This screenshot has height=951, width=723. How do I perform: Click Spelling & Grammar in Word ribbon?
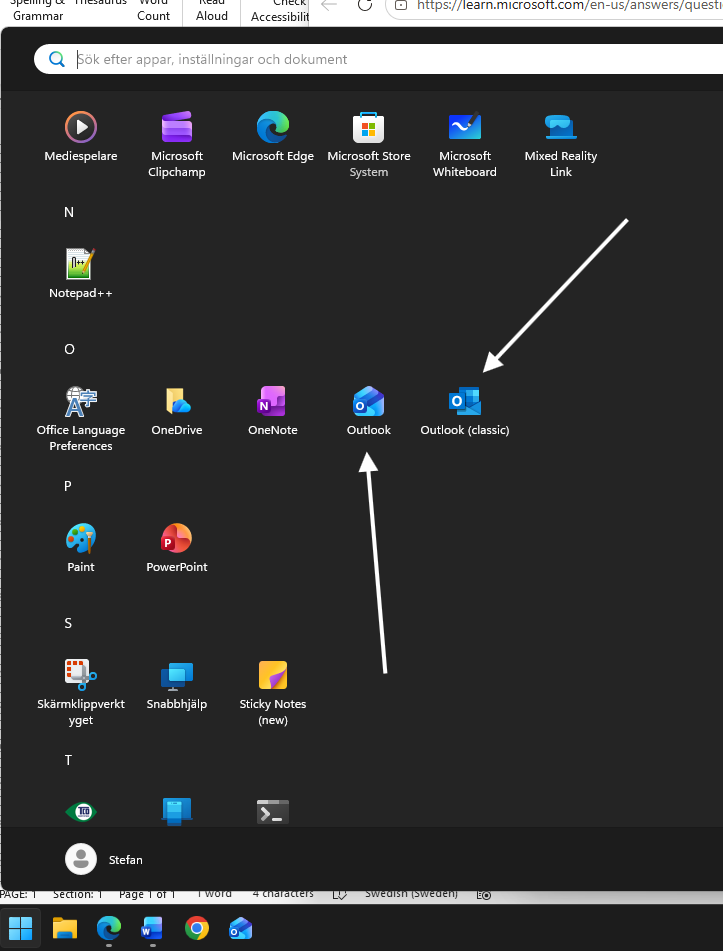coord(38,10)
